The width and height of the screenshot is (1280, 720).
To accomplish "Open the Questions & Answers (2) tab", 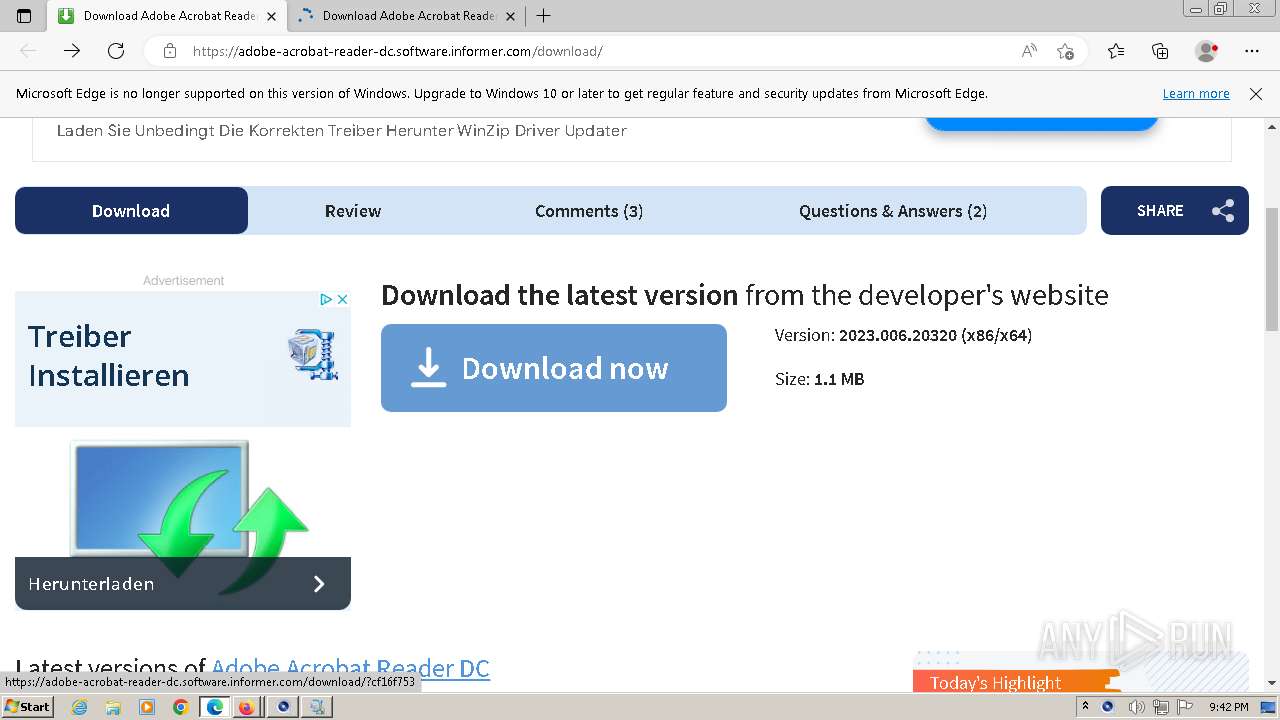I will pos(893,211).
